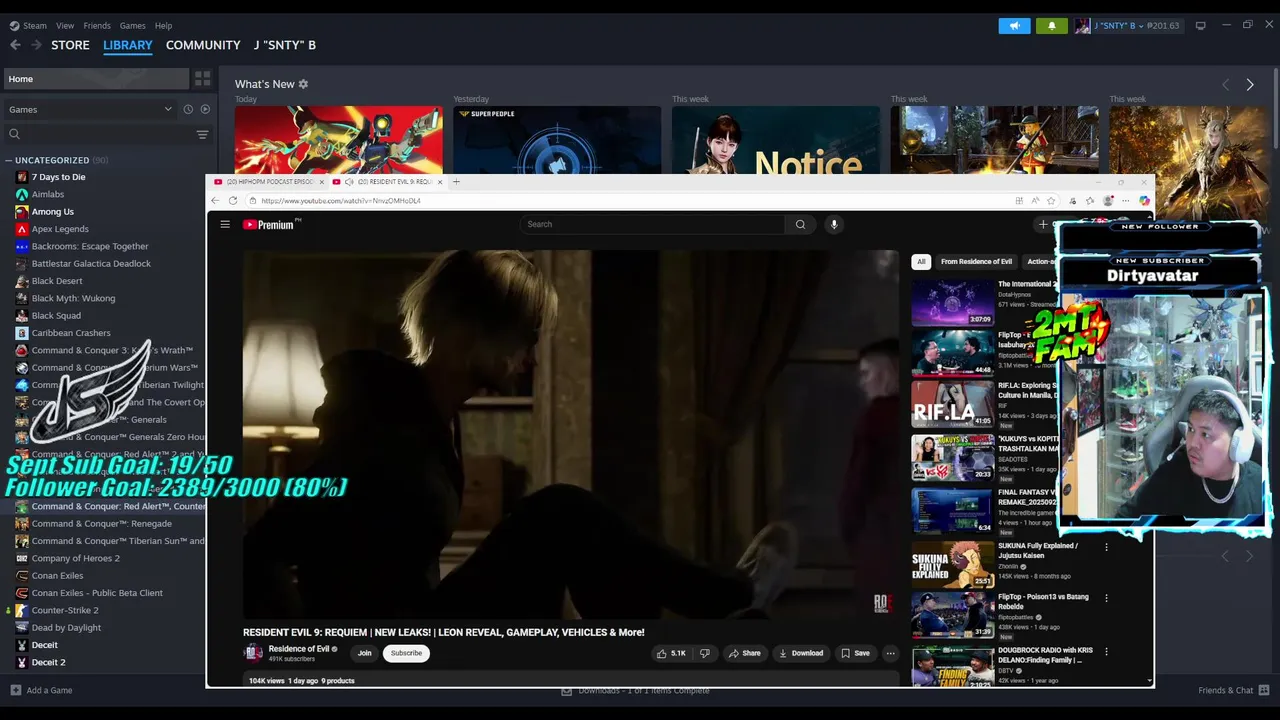Download the Resident Evil 9 video

point(801,653)
